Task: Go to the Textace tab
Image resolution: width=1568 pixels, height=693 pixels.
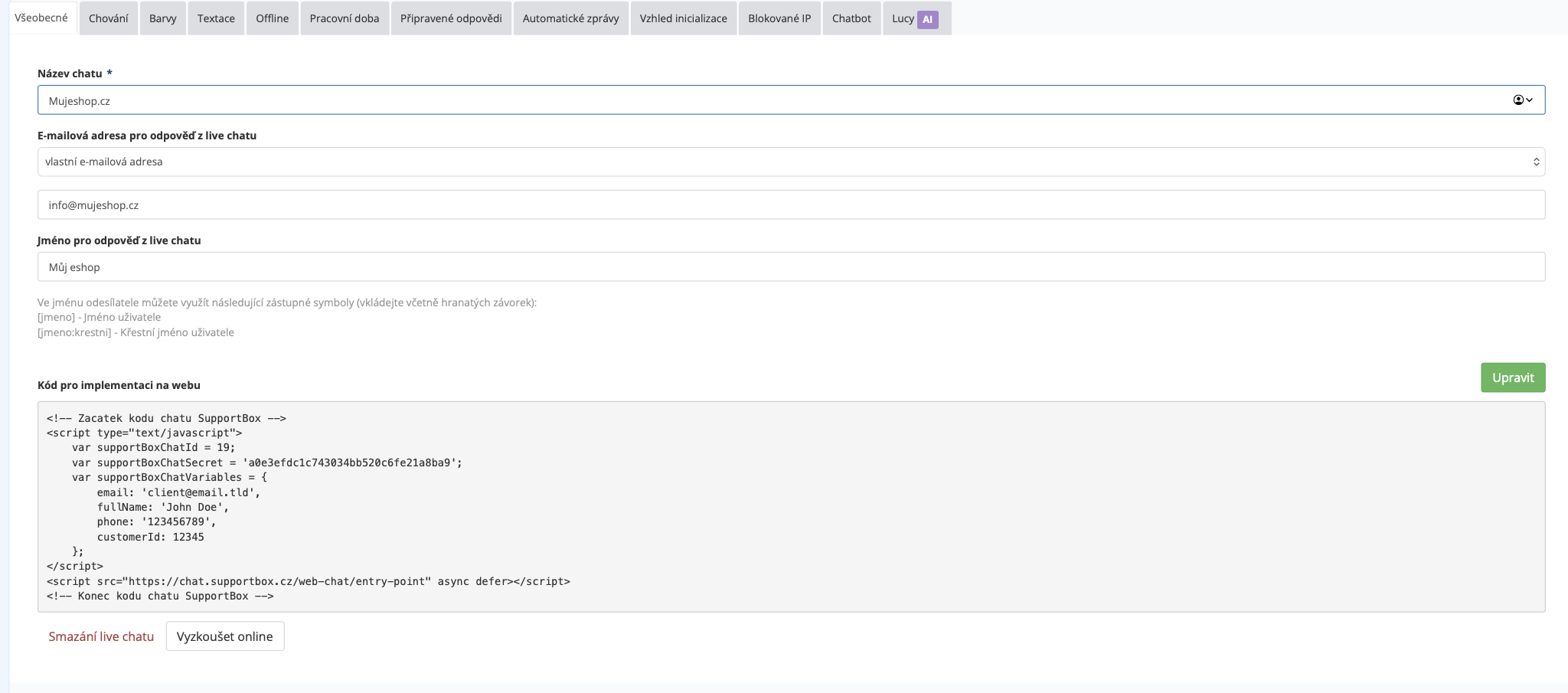Action: pos(216,18)
